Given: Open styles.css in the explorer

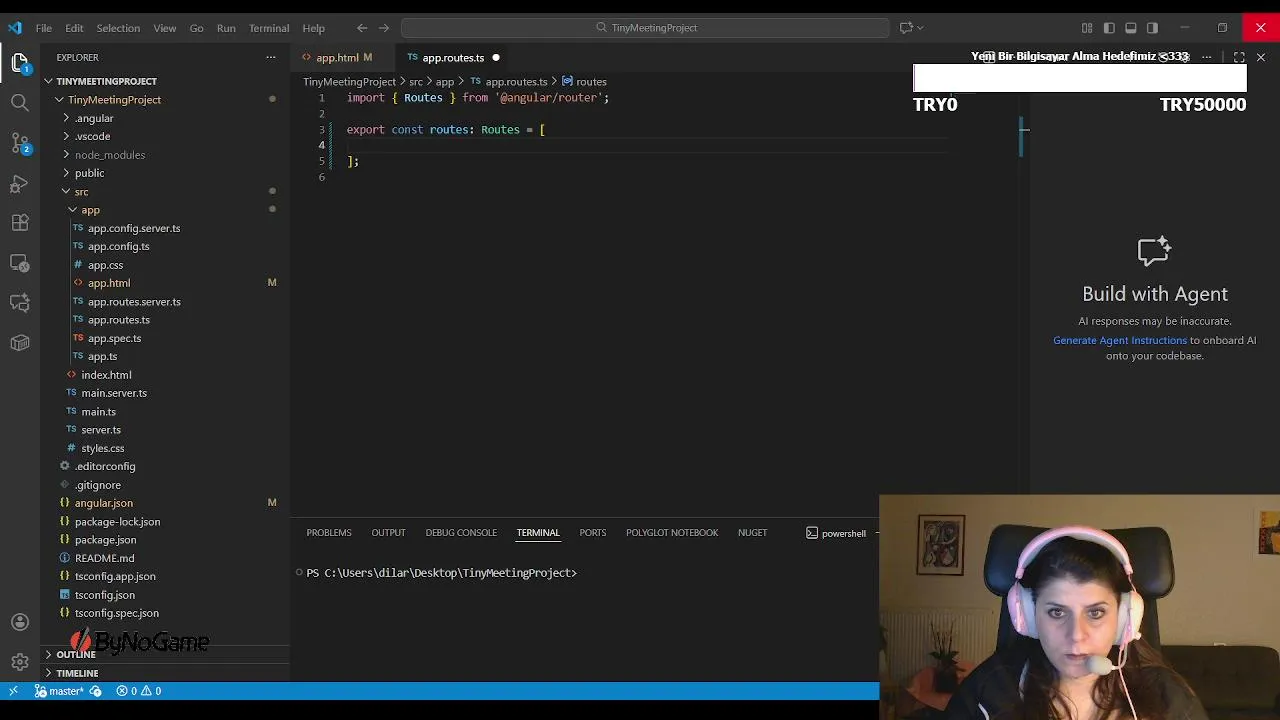Looking at the screenshot, I should [x=102, y=448].
